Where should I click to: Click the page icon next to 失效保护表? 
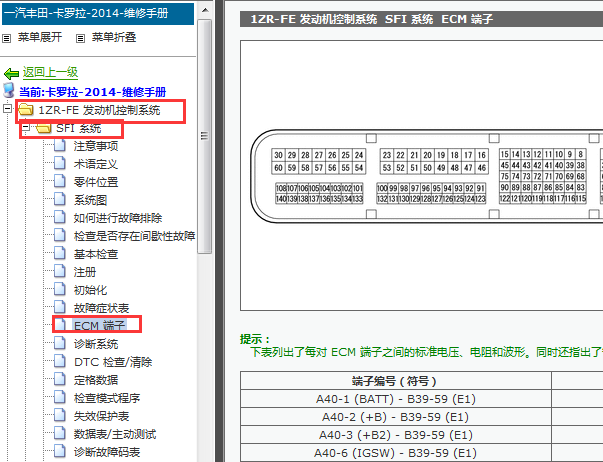pyautogui.click(x=60, y=416)
